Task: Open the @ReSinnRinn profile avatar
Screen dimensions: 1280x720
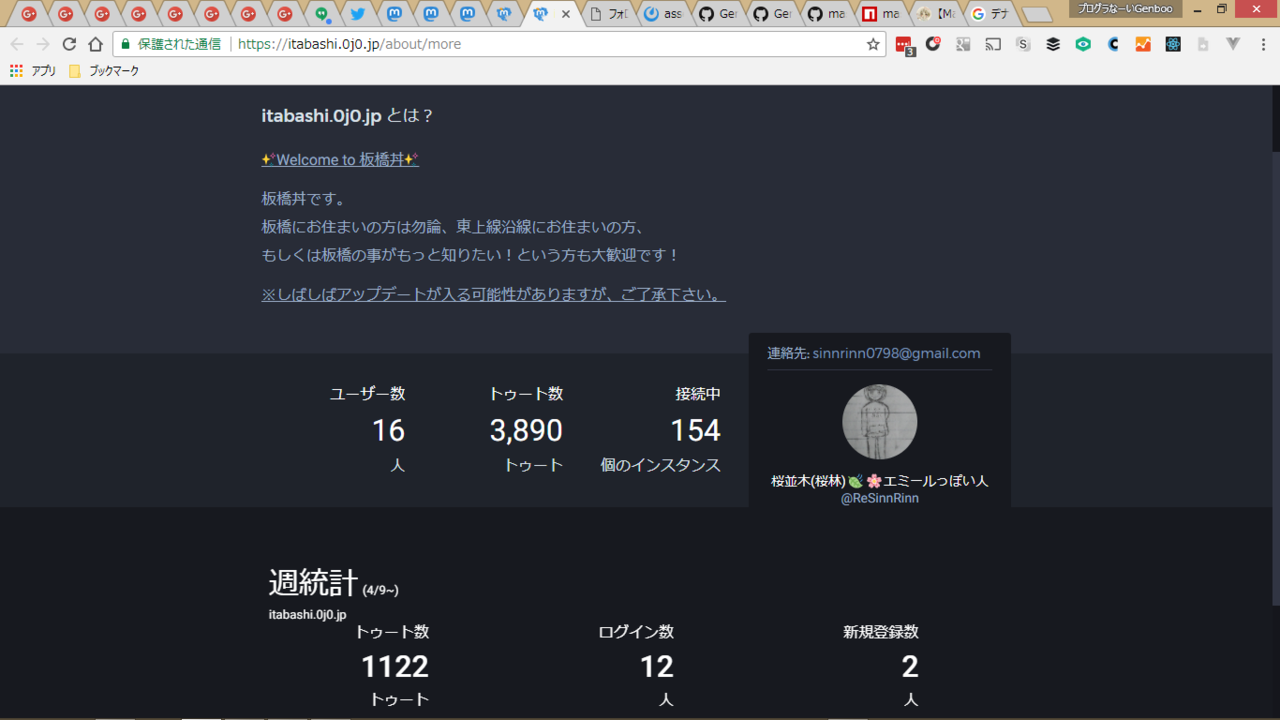Action: click(x=879, y=421)
